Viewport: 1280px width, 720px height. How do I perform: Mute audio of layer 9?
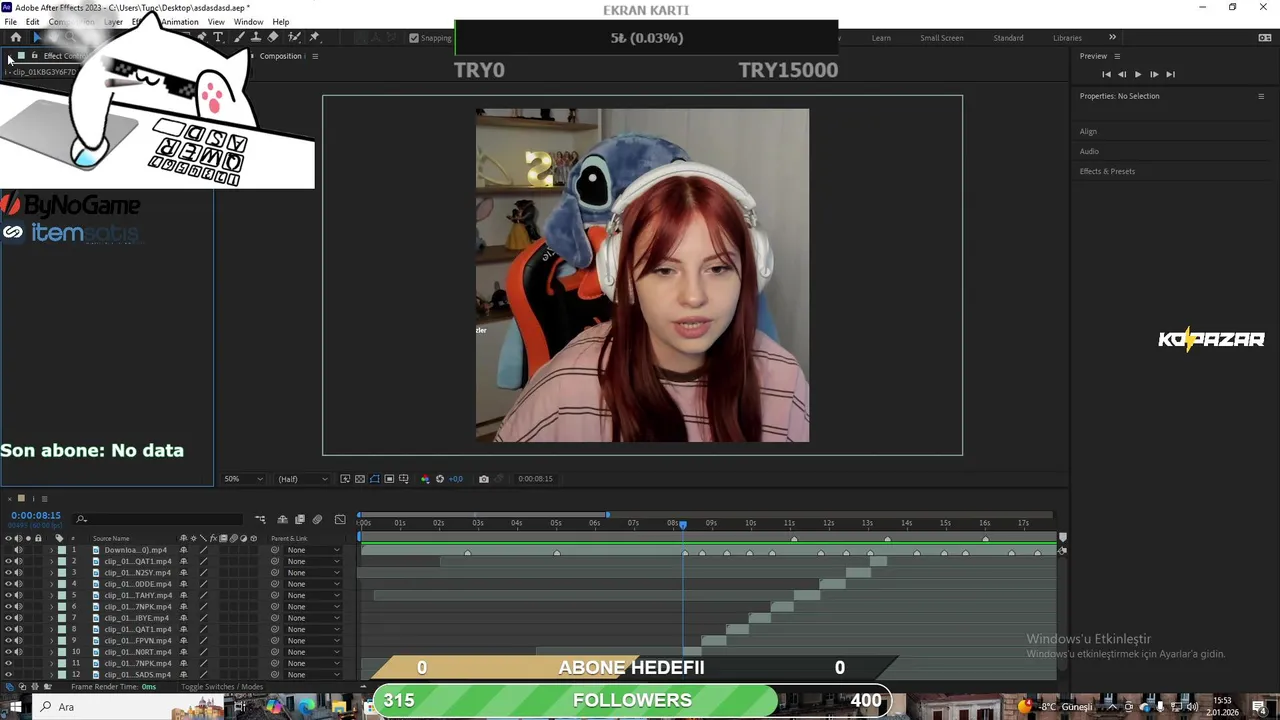coord(18,641)
